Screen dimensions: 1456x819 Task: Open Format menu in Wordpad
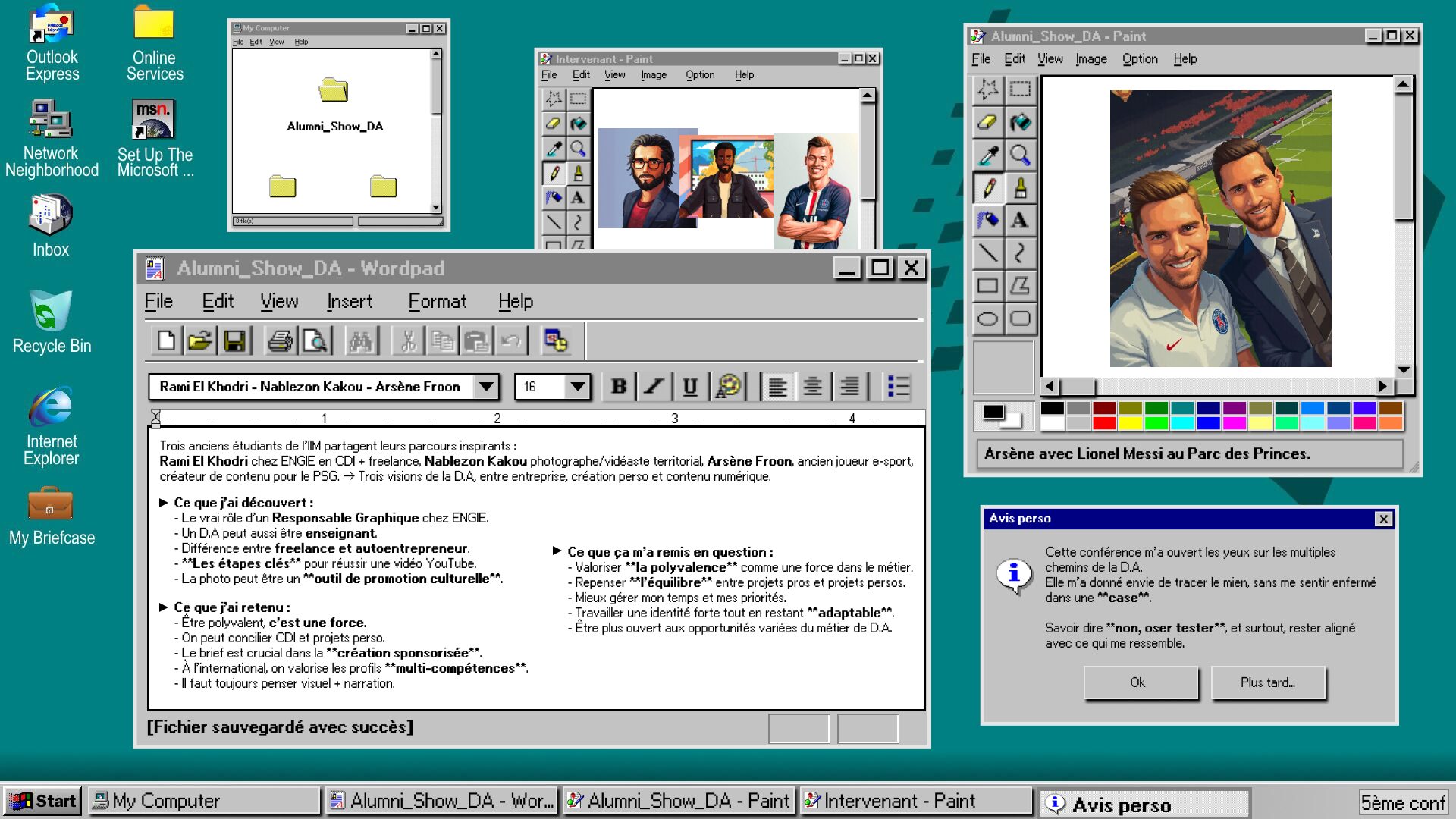click(438, 301)
